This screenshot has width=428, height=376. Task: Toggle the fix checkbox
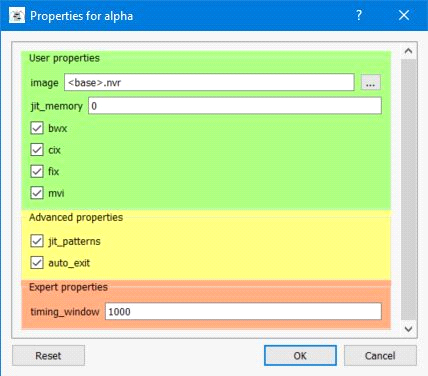(37, 171)
